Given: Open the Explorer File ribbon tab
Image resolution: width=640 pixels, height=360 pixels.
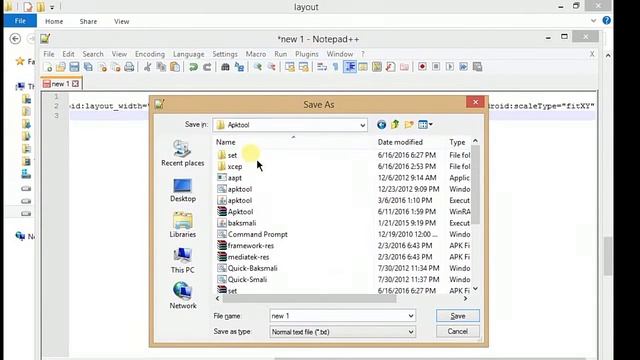Looking at the screenshot, I should point(20,21).
